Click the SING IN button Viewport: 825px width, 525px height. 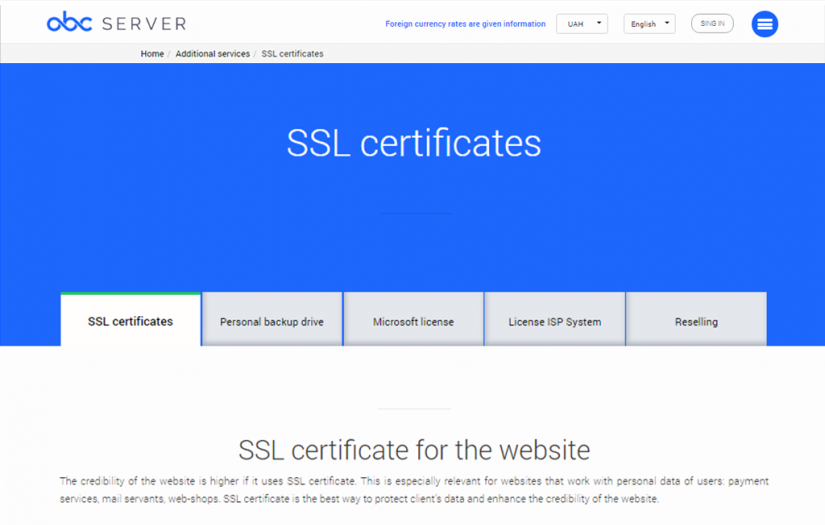(712, 24)
